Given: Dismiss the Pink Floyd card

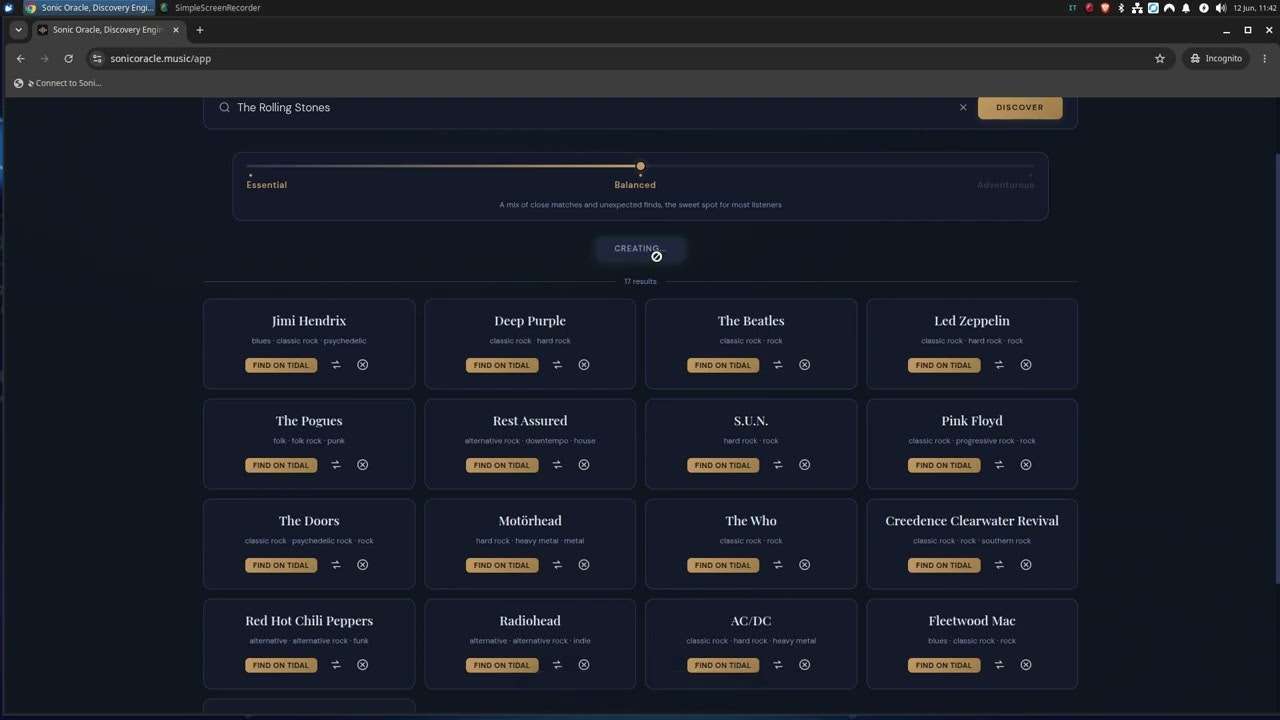Looking at the screenshot, I should click(x=1026, y=465).
